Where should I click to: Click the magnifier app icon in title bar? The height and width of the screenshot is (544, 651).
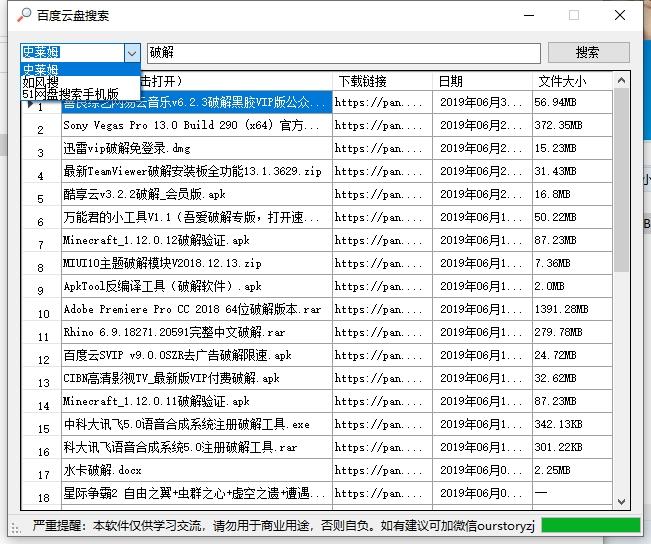click(24, 15)
